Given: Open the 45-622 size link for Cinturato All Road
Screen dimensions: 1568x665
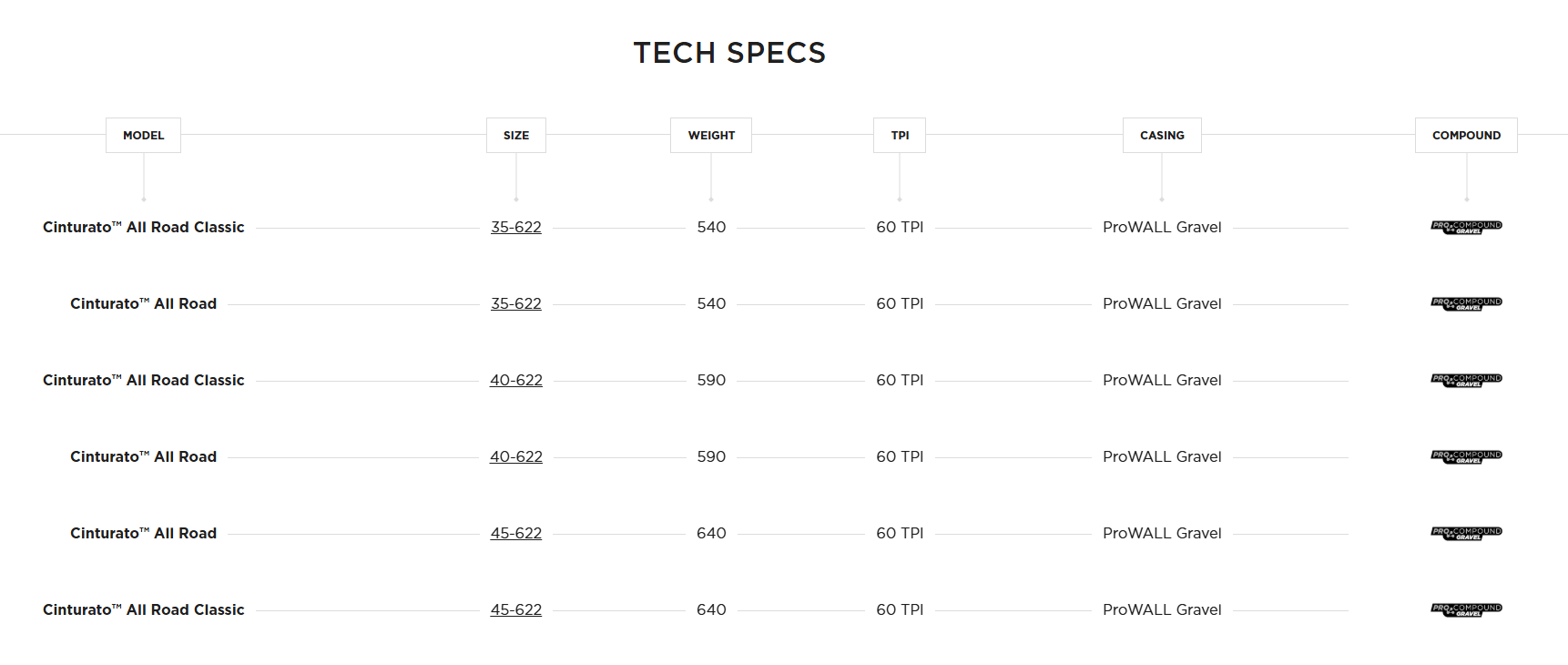Looking at the screenshot, I should [x=515, y=533].
